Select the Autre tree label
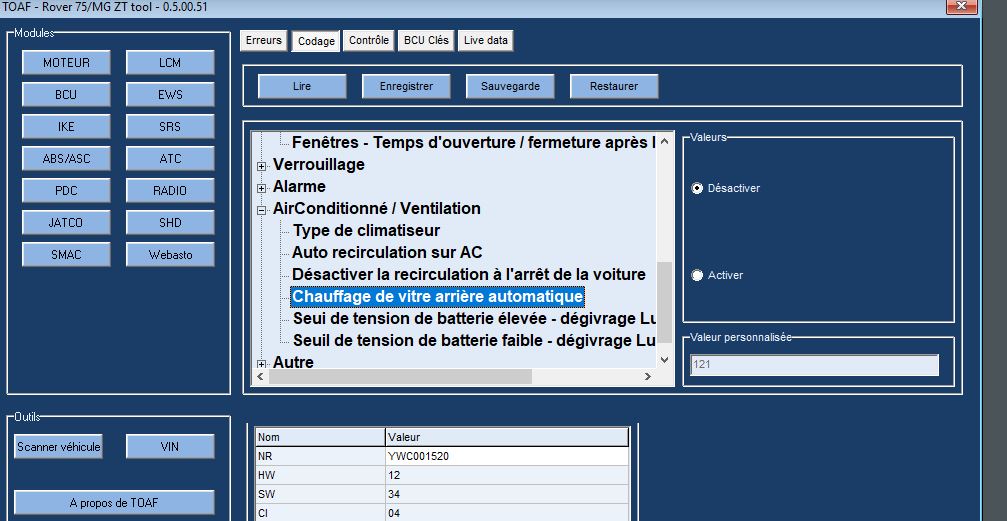This screenshot has width=1007, height=521. 293,362
